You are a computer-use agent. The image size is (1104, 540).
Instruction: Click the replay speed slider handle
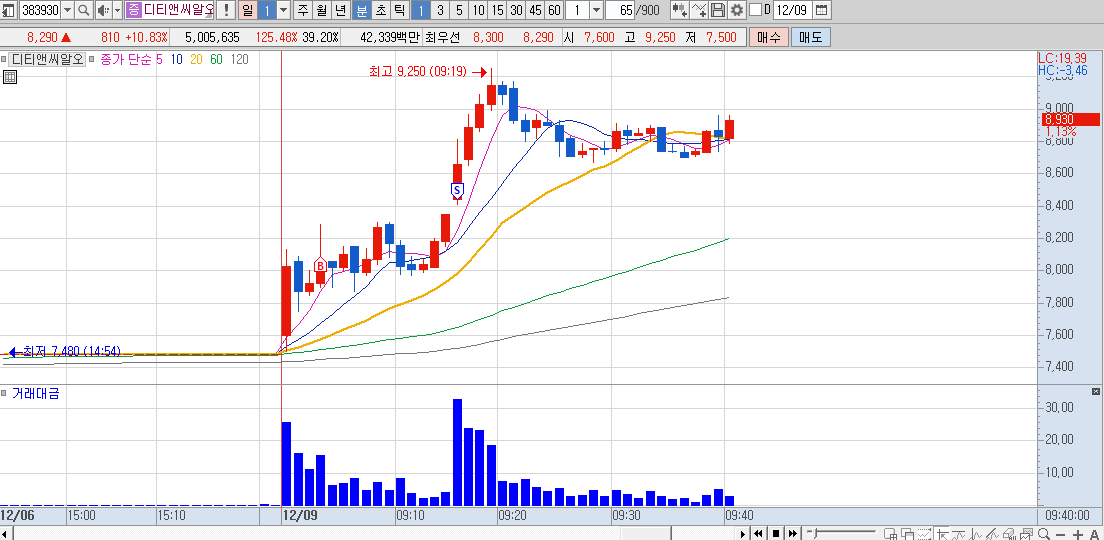[815, 532]
